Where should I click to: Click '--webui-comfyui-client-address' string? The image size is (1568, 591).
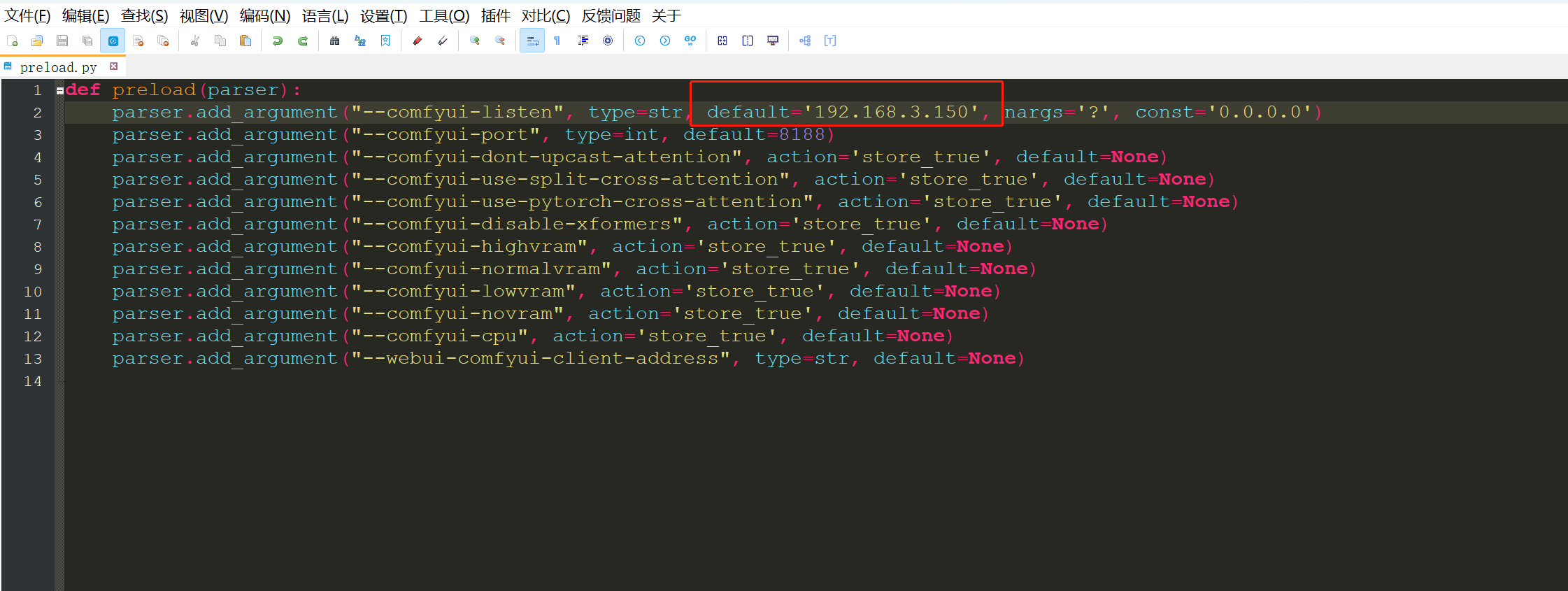[541, 358]
